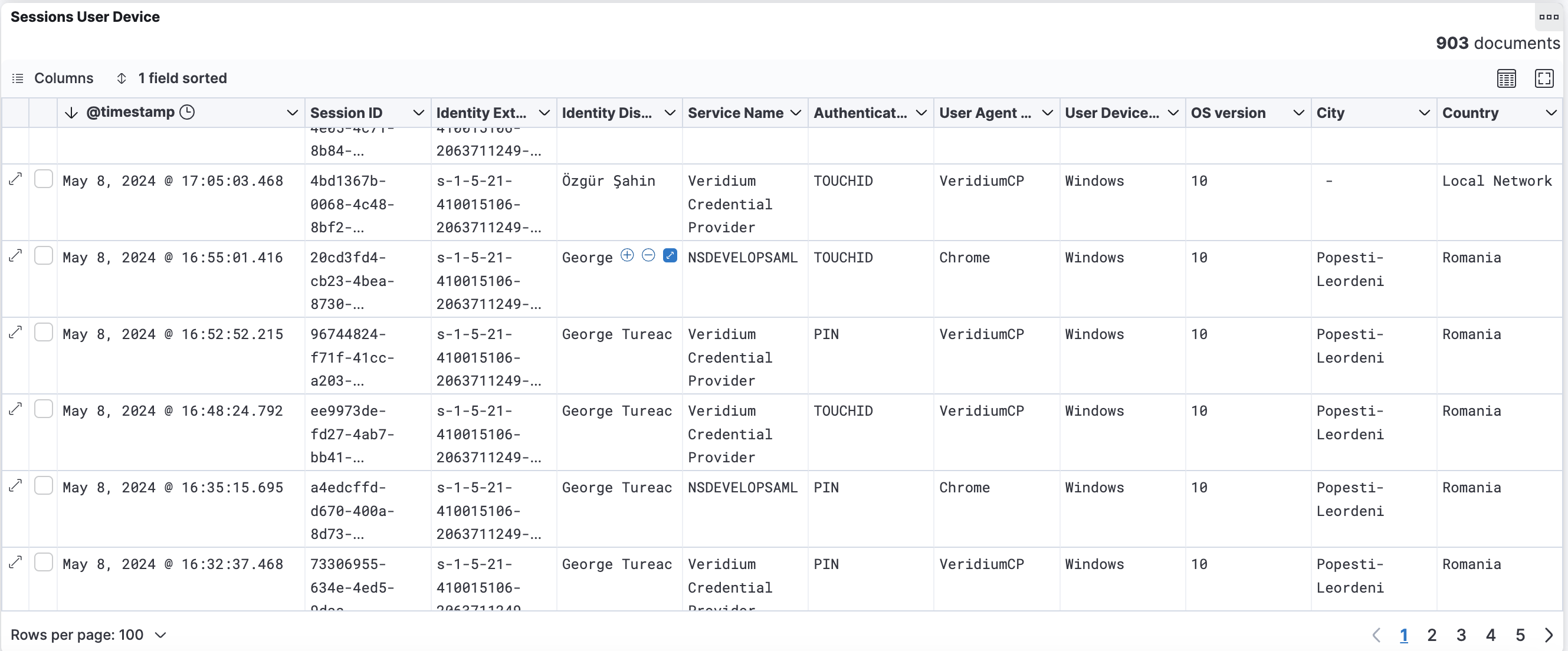
Task: Go to next page arrow
Action: [1549, 635]
